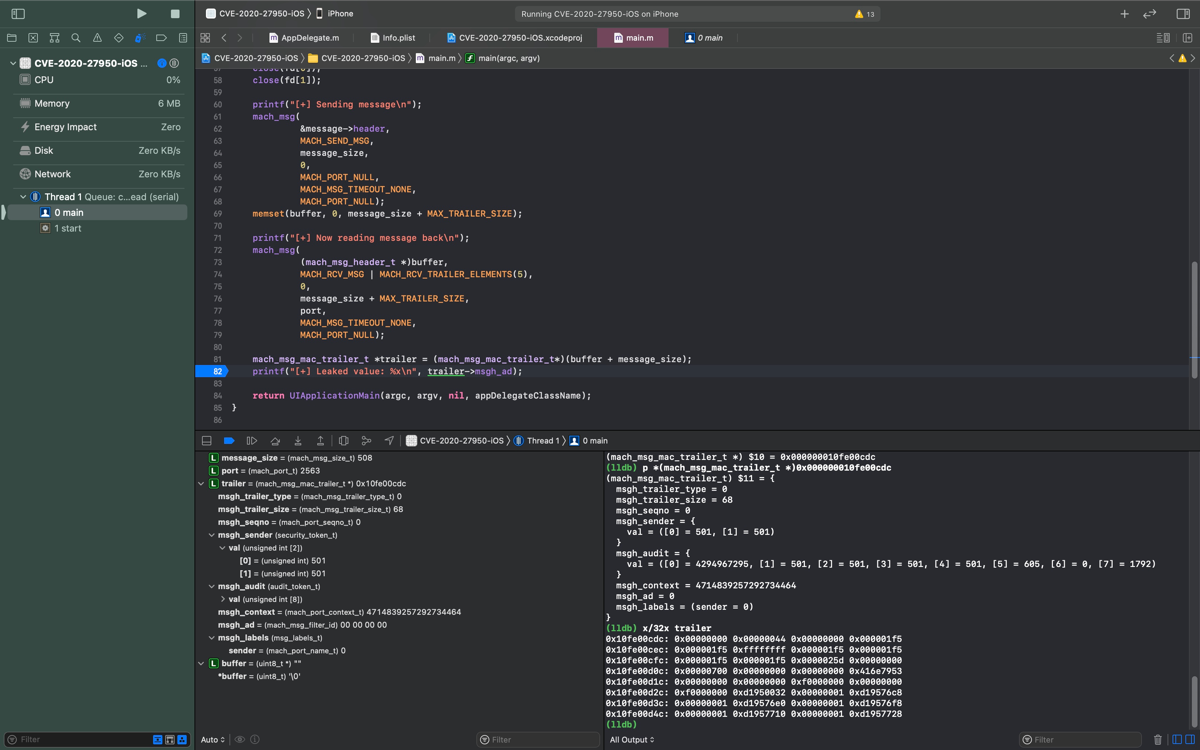Toggle the editor layout options button
1200x750 pixels.
(x=1163, y=38)
